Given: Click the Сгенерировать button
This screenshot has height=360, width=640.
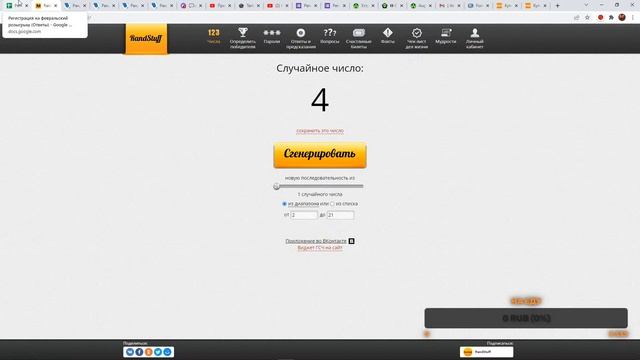Looking at the screenshot, I should [x=320, y=155].
